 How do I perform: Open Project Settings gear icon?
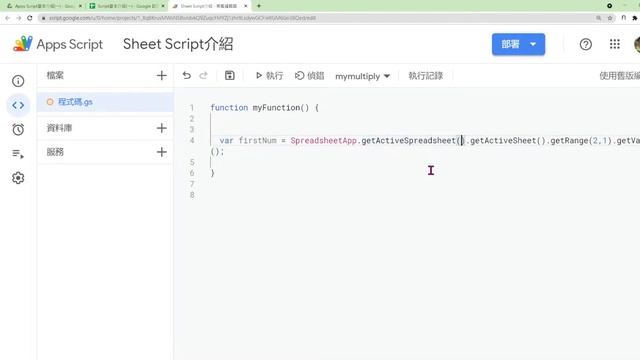click(18, 178)
